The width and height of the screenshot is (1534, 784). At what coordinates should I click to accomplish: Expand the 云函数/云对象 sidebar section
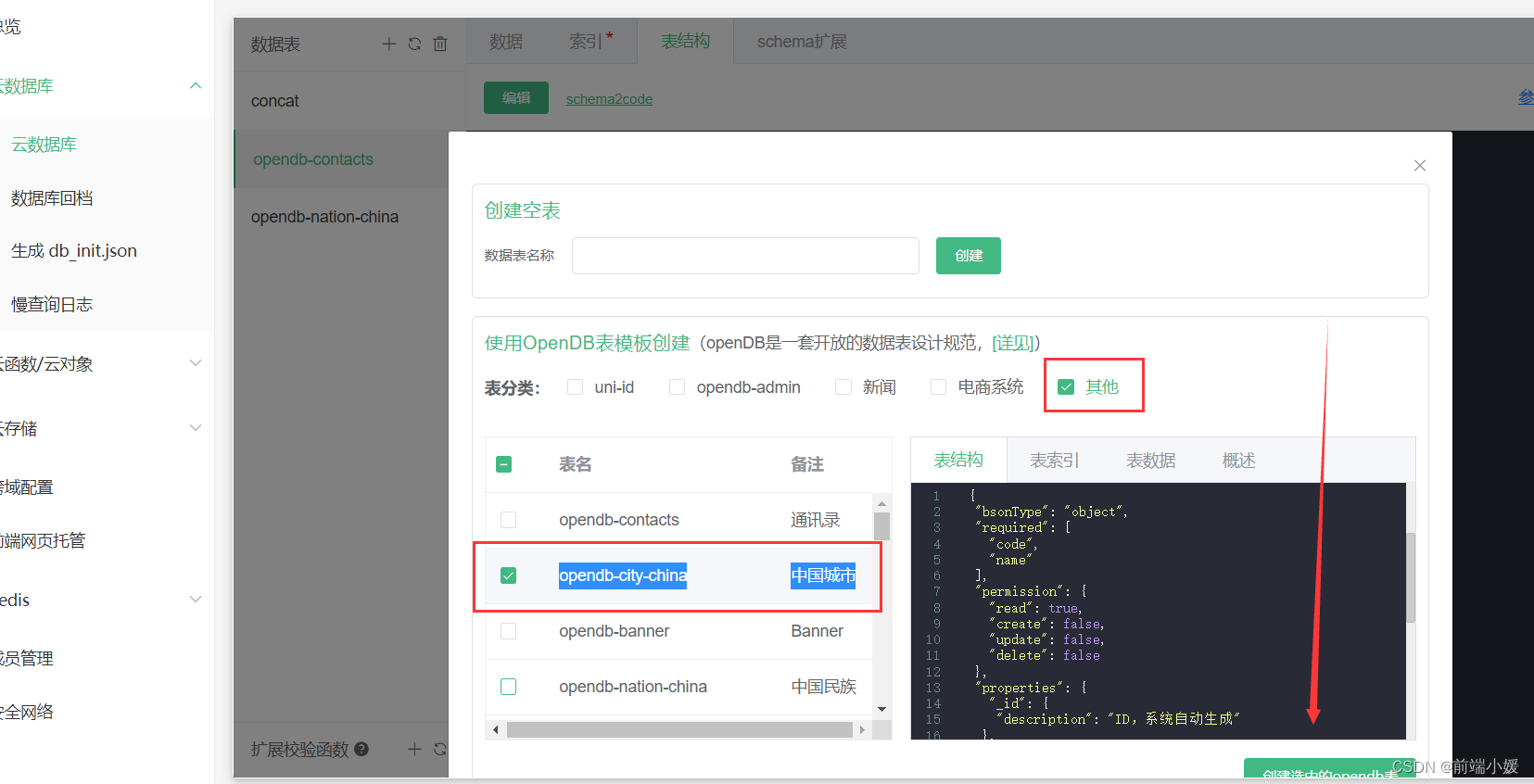click(196, 363)
